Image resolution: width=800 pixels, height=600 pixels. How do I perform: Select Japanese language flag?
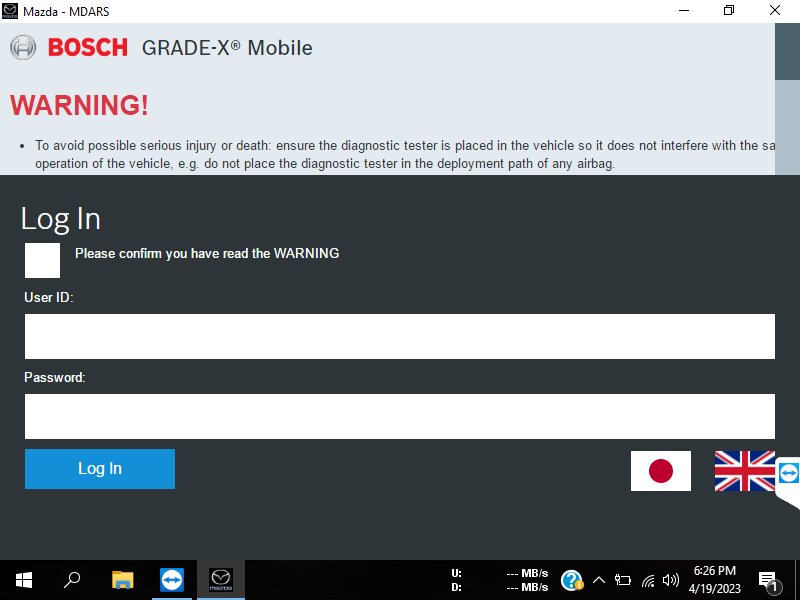pos(660,471)
